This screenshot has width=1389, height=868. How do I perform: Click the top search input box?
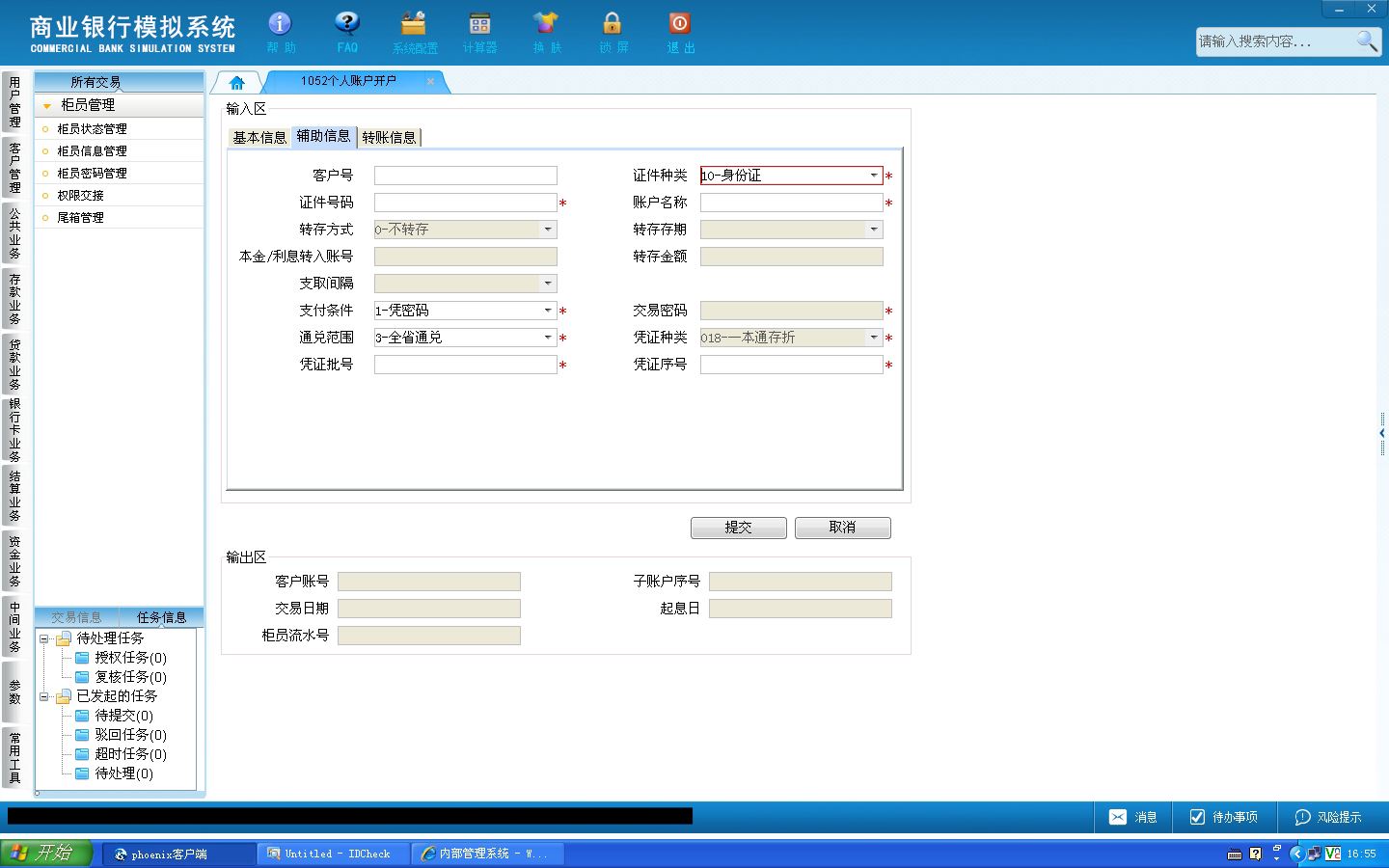pos(1275,41)
